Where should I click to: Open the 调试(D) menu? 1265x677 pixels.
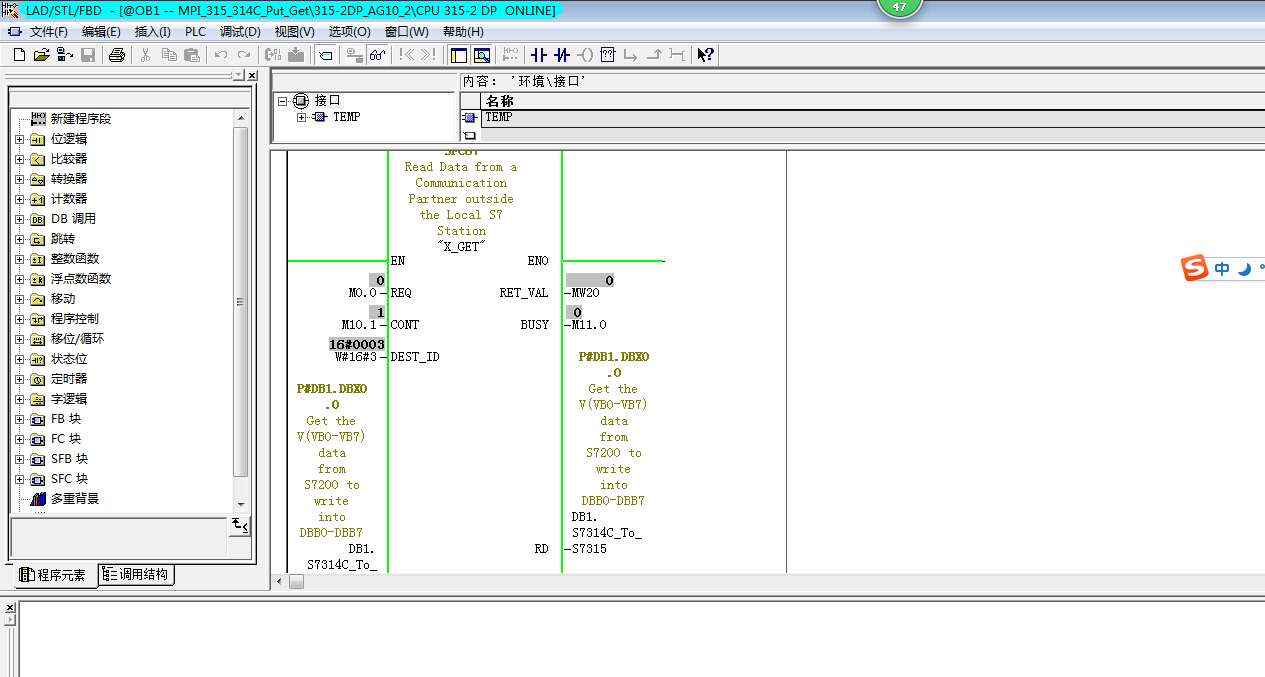tap(240, 32)
